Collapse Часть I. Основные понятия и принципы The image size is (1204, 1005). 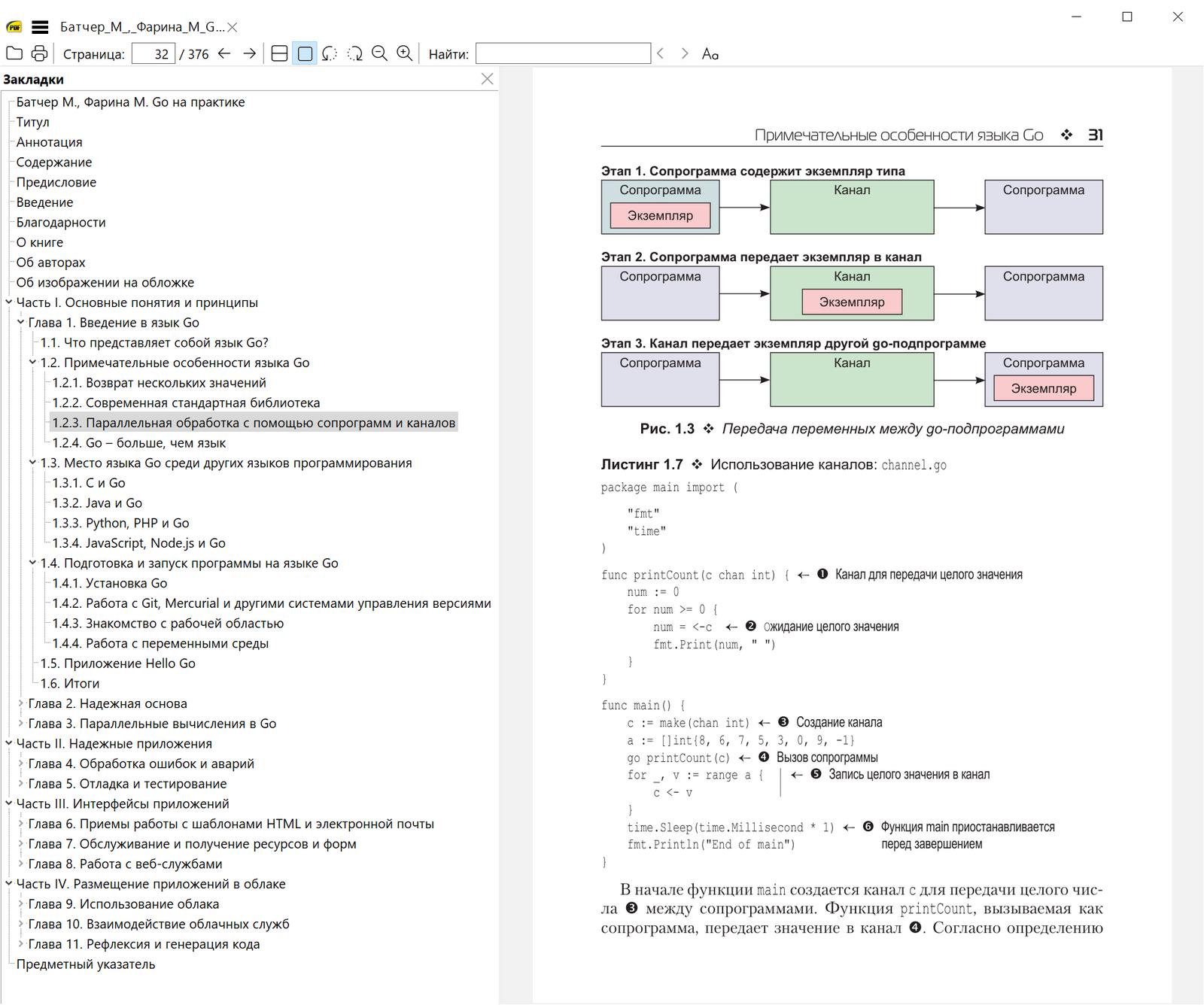point(9,302)
